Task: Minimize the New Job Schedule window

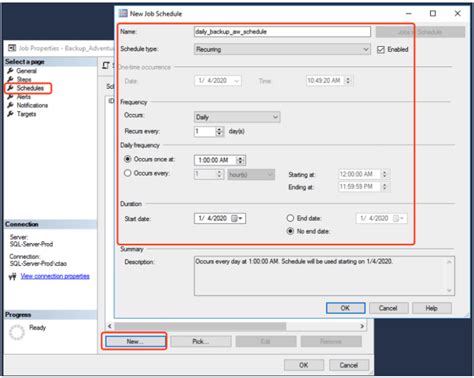Action: pos(409,13)
